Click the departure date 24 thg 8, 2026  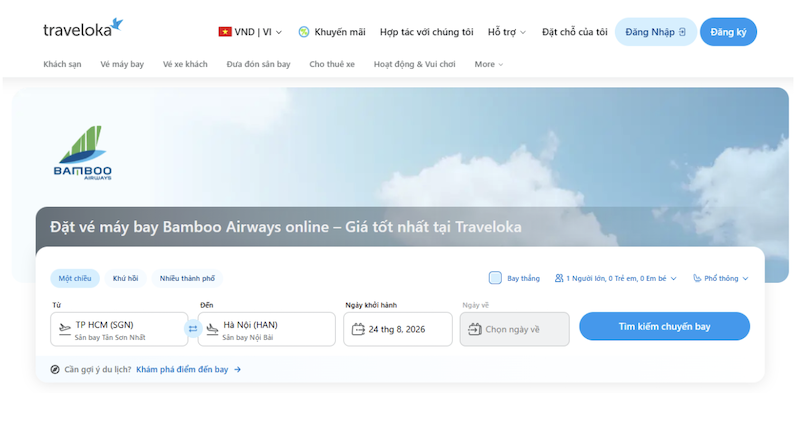pos(398,329)
